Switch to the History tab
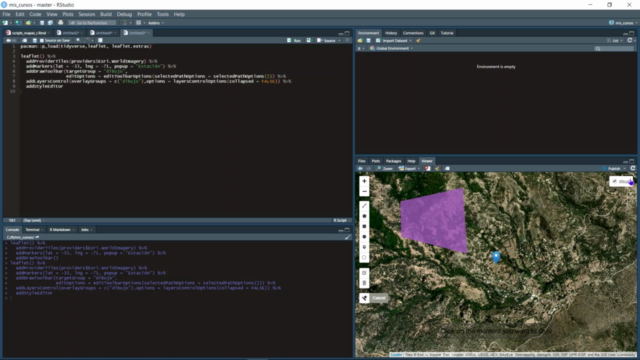Image resolution: width=640 pixels, height=360 pixels. click(391, 33)
